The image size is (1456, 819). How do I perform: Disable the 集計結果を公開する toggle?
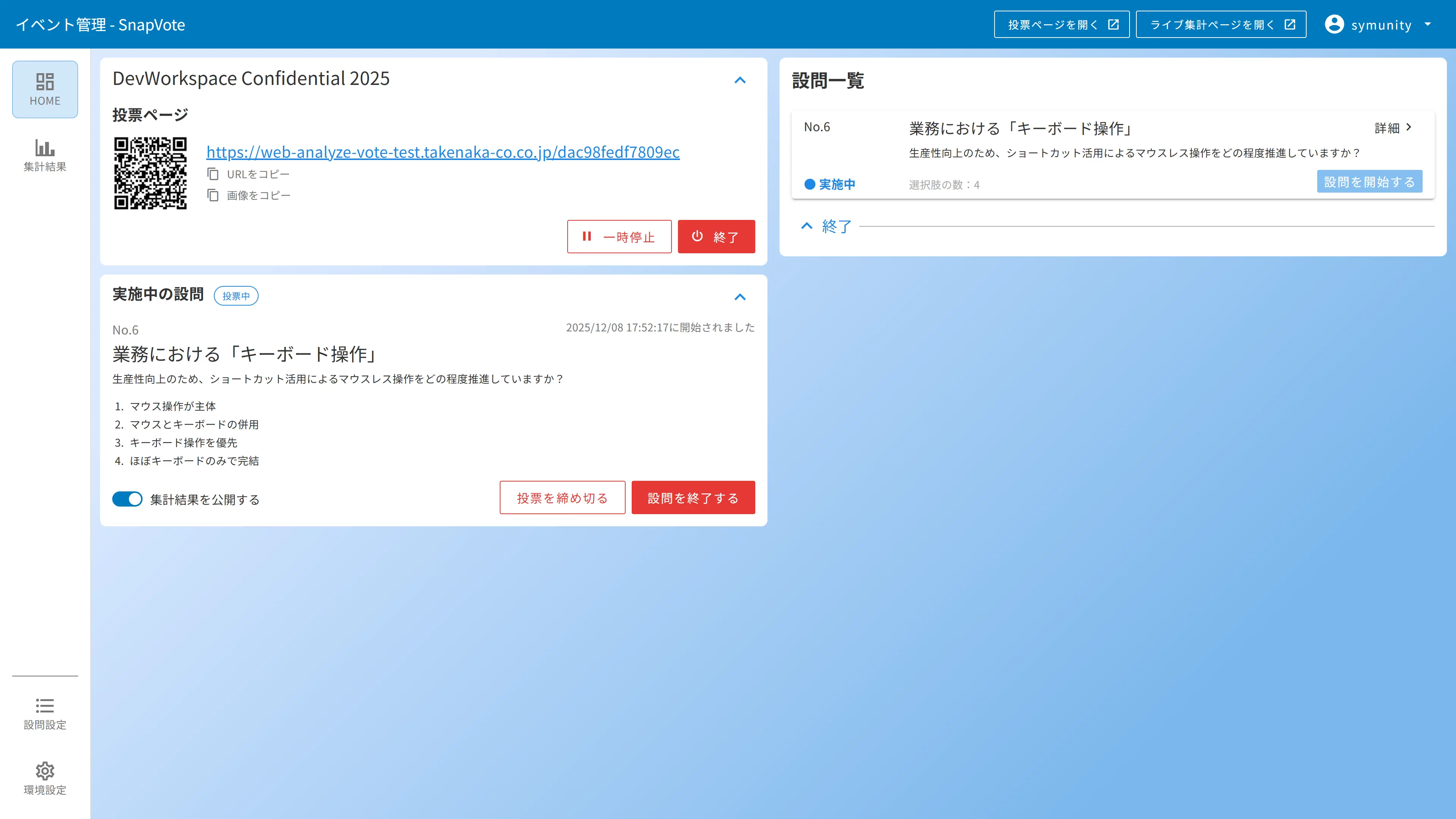[127, 499]
